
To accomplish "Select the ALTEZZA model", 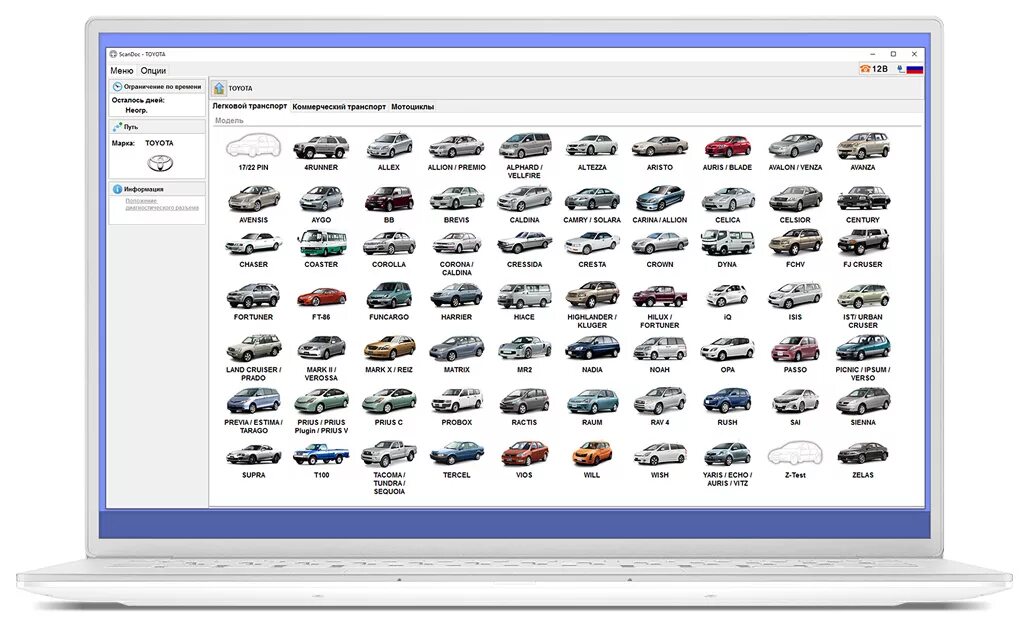I will pos(592,152).
